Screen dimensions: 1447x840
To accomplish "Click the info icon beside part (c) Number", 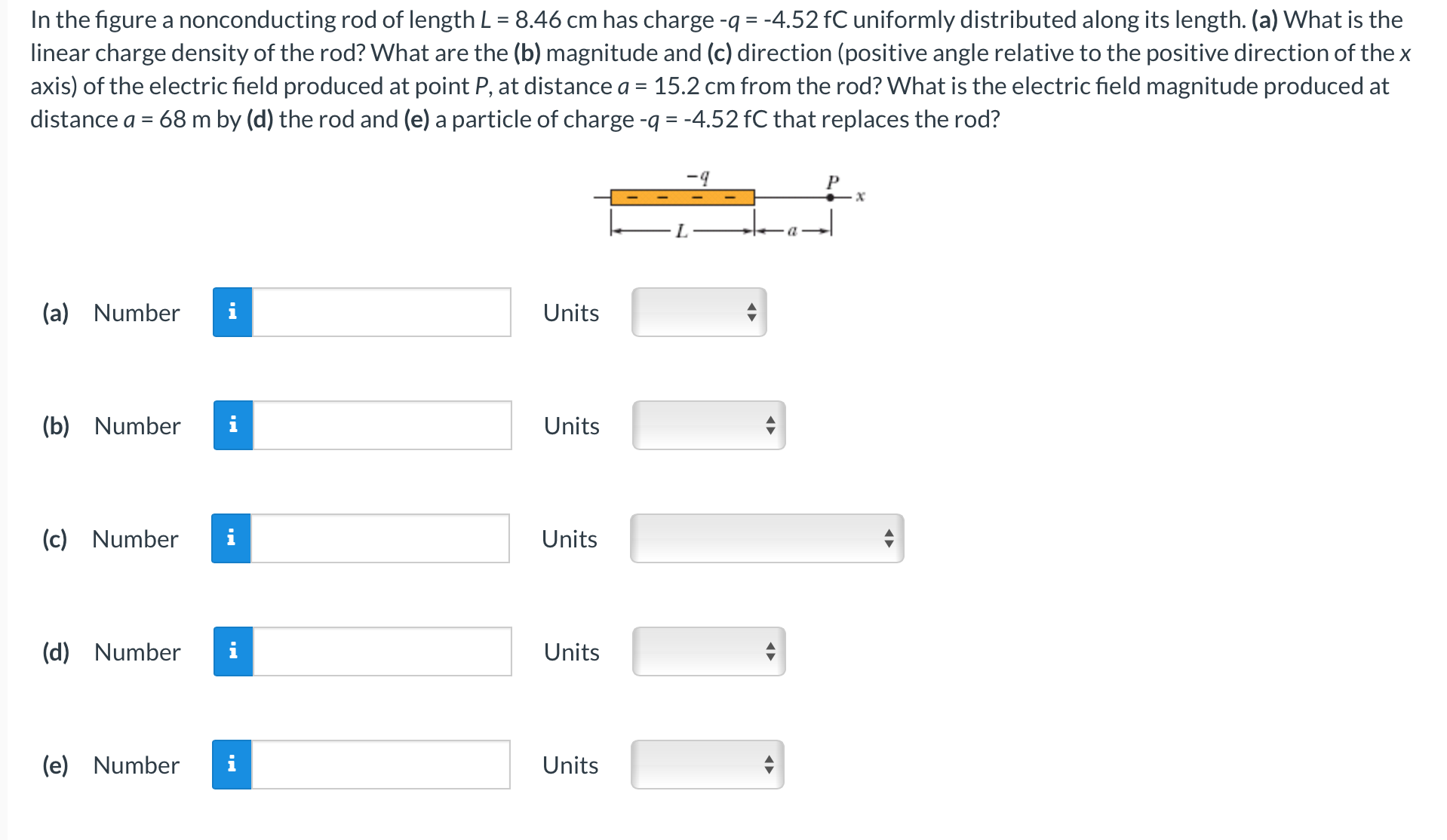I will click(x=232, y=538).
